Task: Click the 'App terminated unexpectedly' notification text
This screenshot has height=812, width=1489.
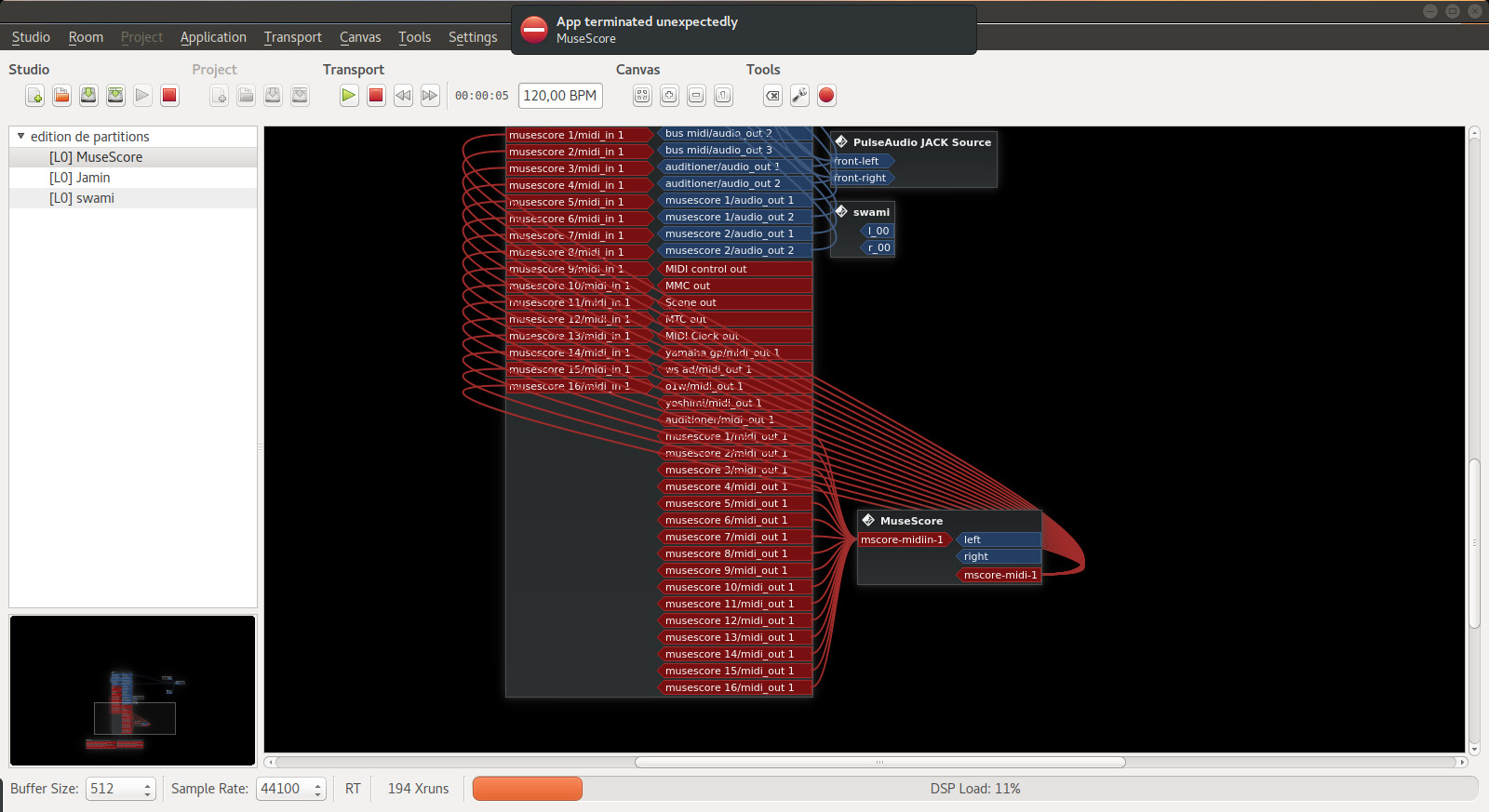Action: point(647,21)
